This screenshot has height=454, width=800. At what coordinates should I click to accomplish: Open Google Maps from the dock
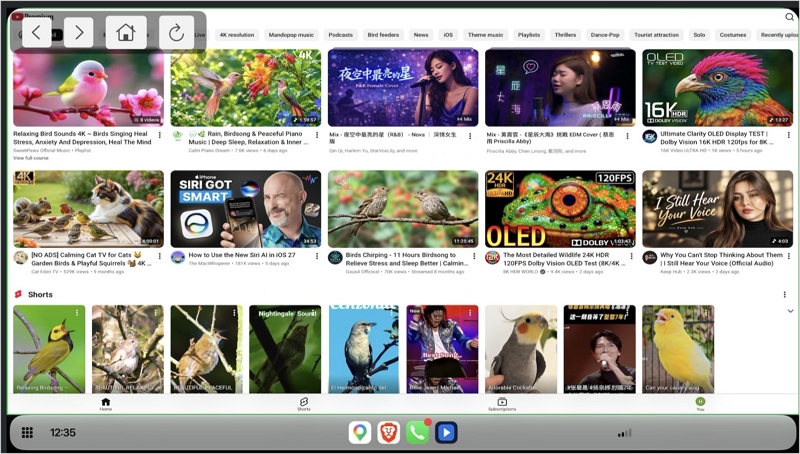pos(360,433)
